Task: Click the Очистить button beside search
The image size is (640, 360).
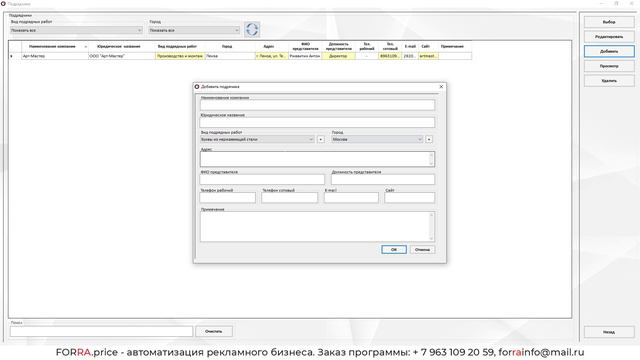Action: (x=214, y=331)
